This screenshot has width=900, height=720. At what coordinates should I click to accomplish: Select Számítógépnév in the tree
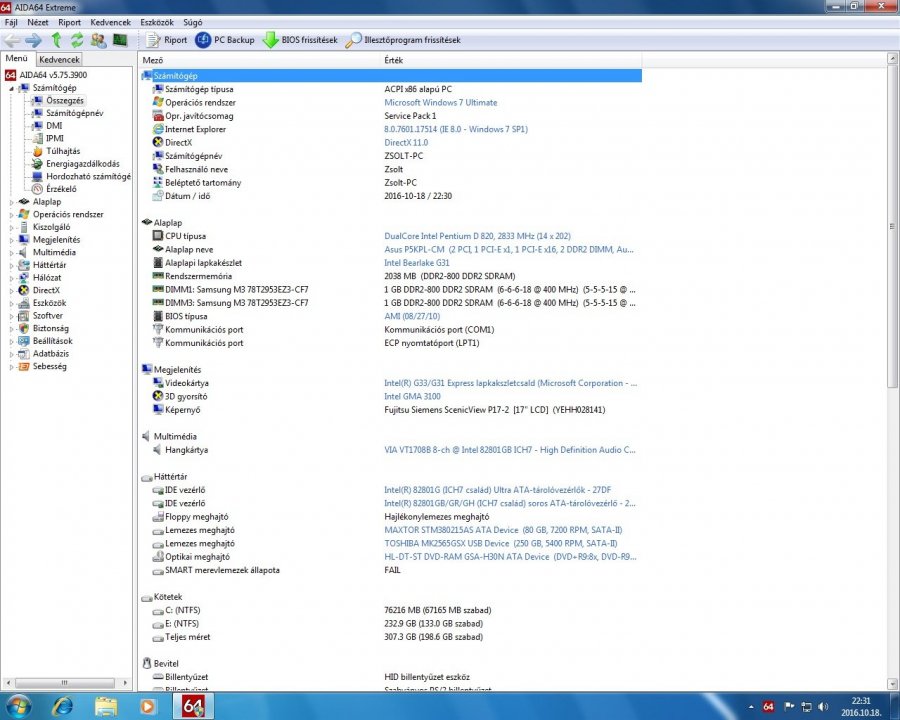click(75, 113)
